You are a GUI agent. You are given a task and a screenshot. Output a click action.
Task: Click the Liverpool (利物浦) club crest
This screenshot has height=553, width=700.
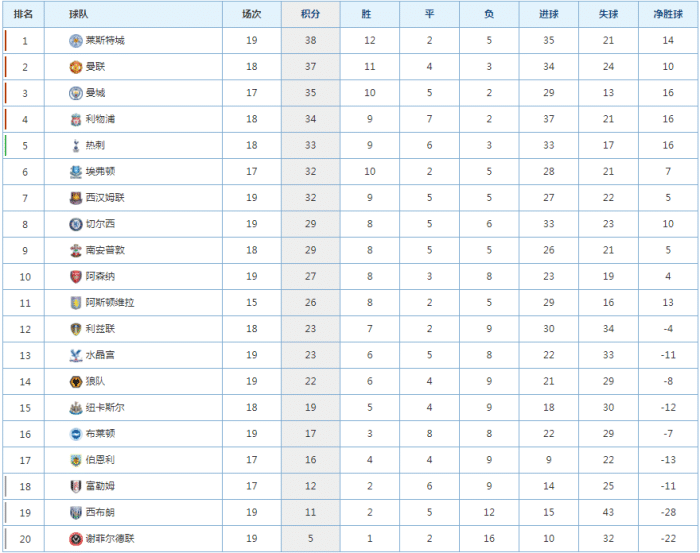click(x=75, y=120)
